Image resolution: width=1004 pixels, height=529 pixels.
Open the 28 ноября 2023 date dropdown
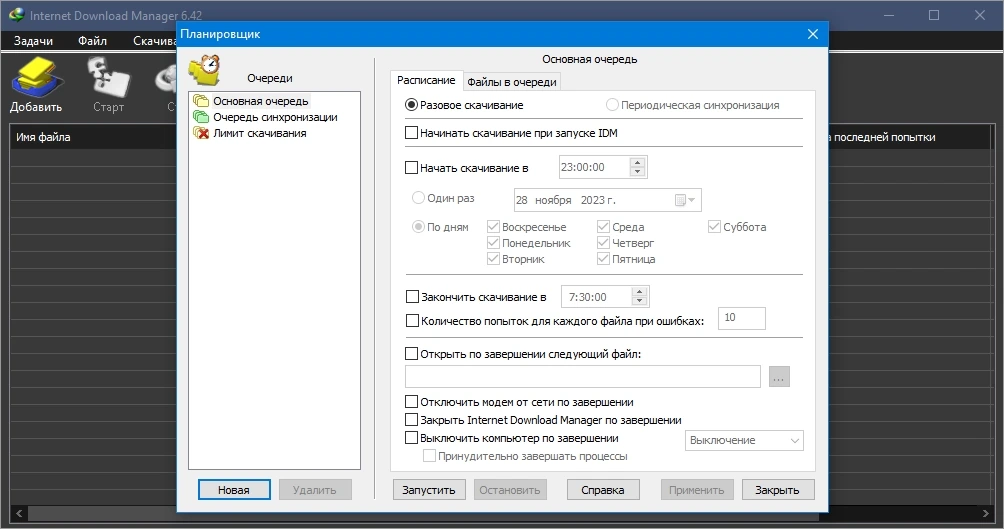(x=692, y=200)
